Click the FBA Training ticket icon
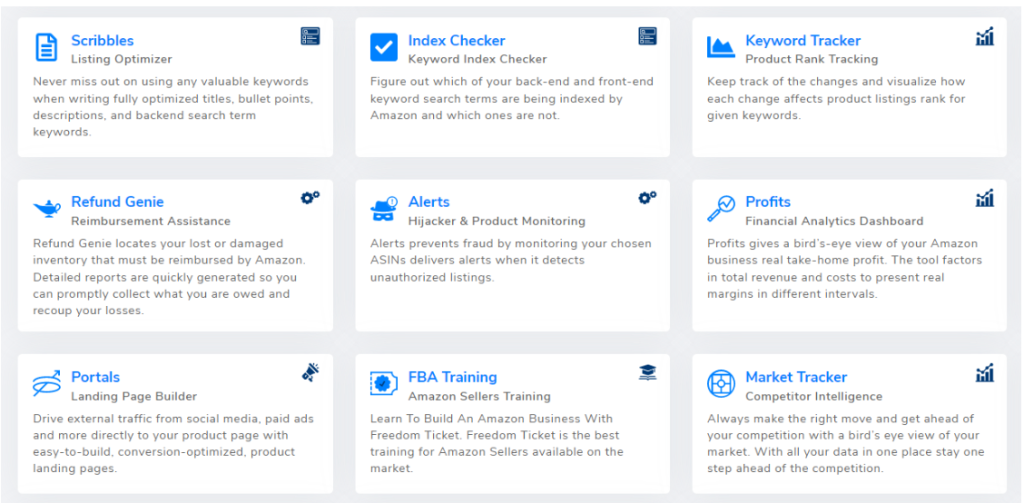Image resolution: width=1024 pixels, height=503 pixels. pos(383,383)
